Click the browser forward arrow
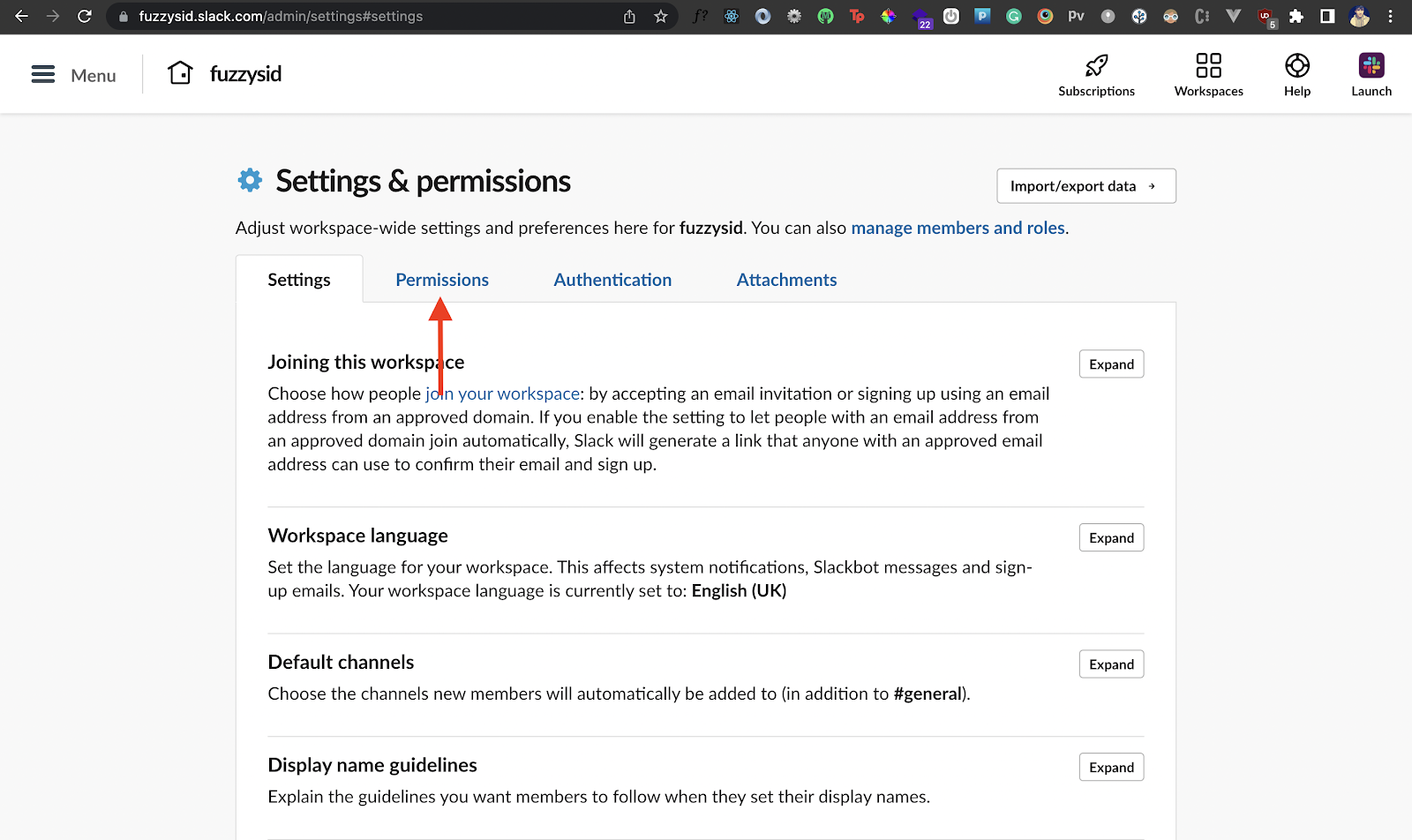This screenshot has height=840, width=1412. (53, 16)
